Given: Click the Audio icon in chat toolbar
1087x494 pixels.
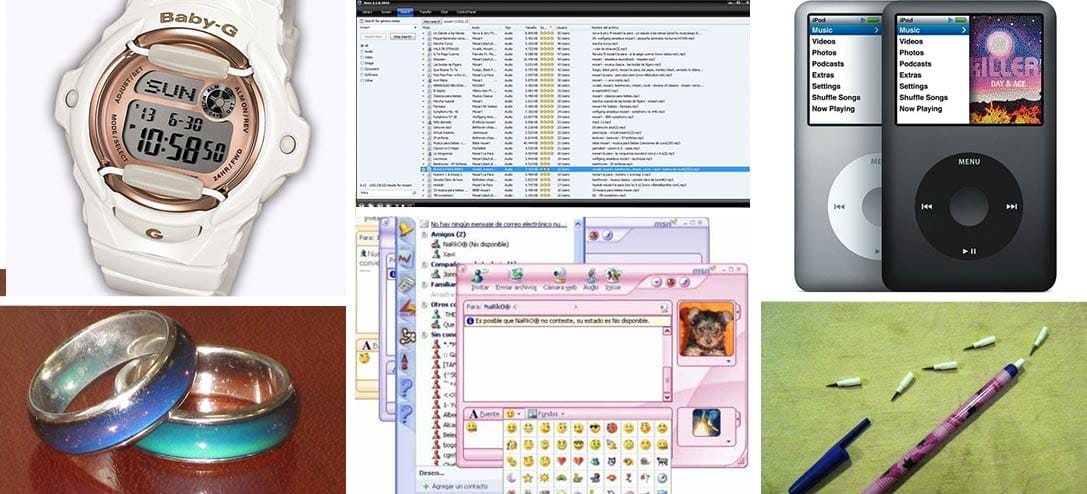Looking at the screenshot, I should click(x=591, y=277).
